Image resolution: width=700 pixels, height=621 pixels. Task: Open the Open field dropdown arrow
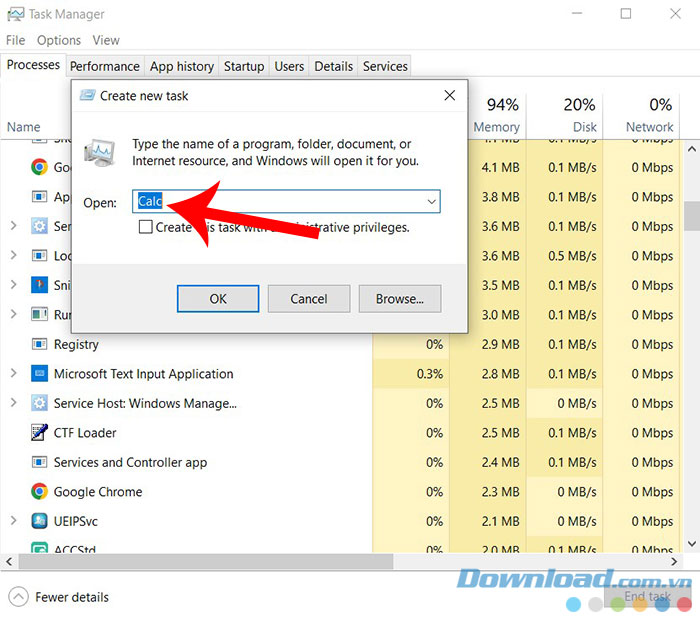click(x=431, y=201)
